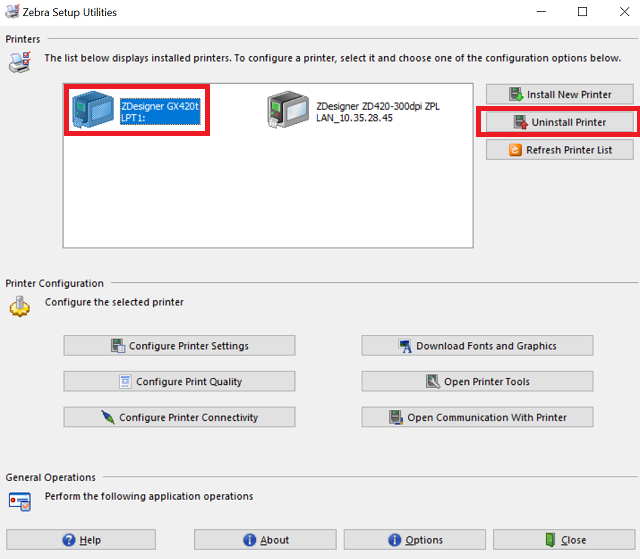
Task: Select the ZDesigner ZD420-300dpi ZPL printer icon
Action: pyautogui.click(x=287, y=110)
